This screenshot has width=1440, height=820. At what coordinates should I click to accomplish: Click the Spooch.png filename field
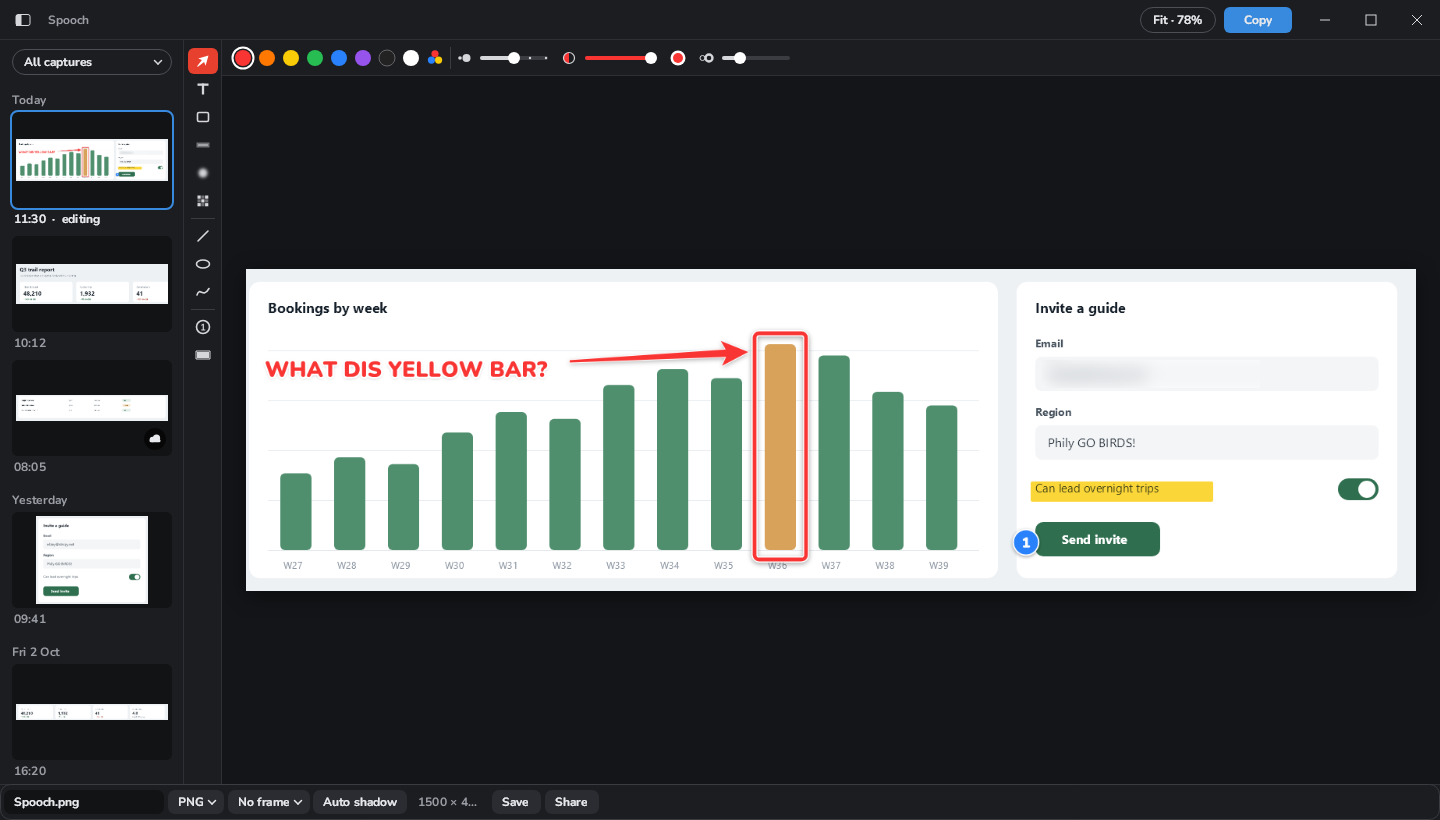pos(84,802)
